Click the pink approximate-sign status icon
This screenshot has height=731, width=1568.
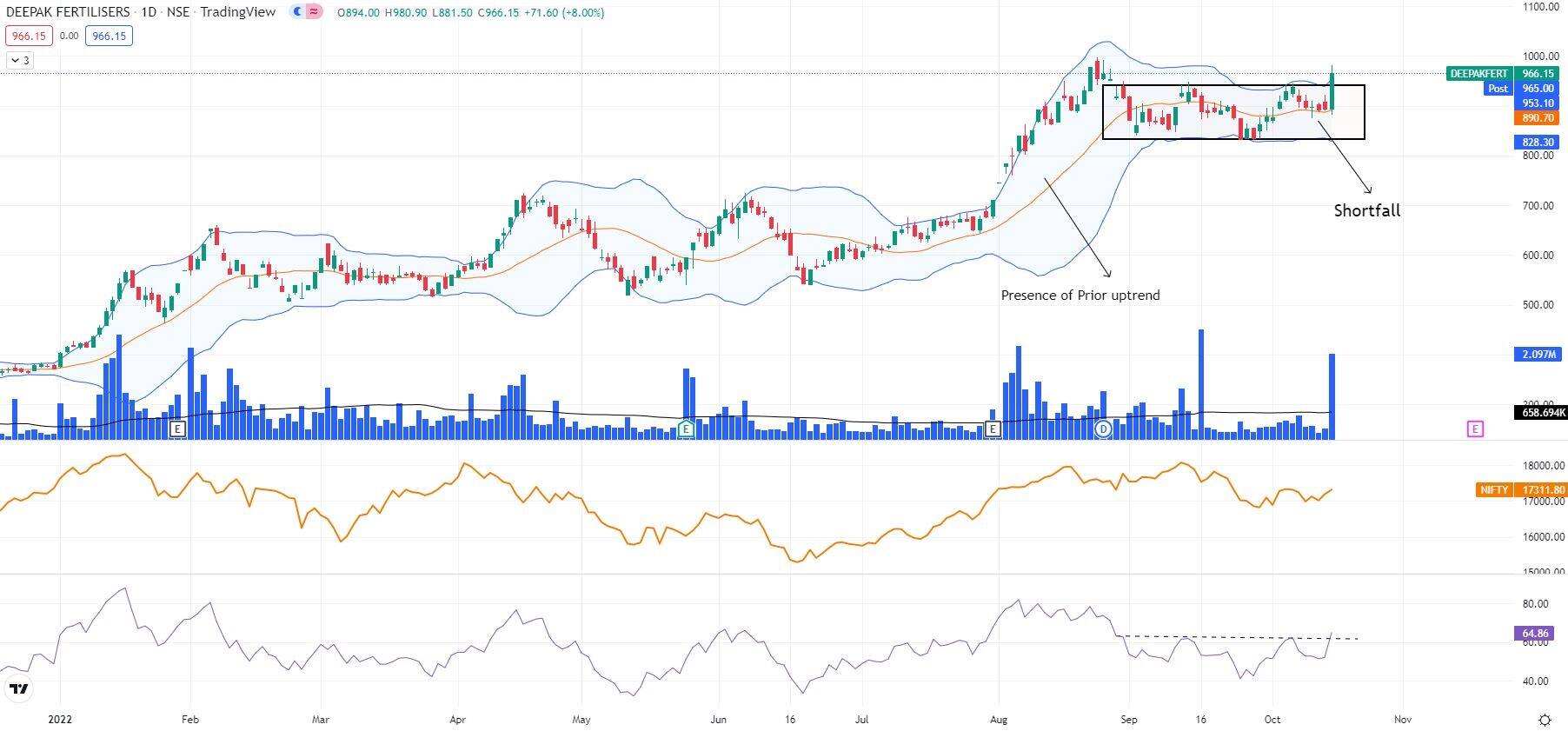coord(314,12)
